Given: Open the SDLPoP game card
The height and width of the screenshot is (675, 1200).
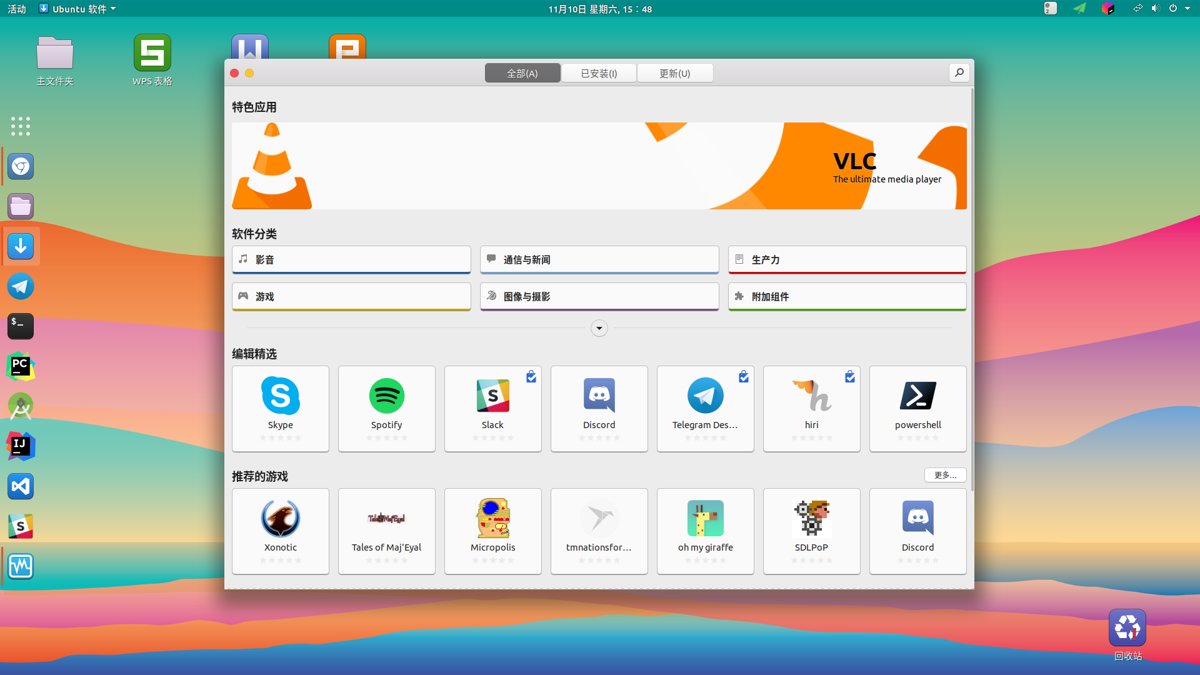Looking at the screenshot, I should click(x=811, y=531).
